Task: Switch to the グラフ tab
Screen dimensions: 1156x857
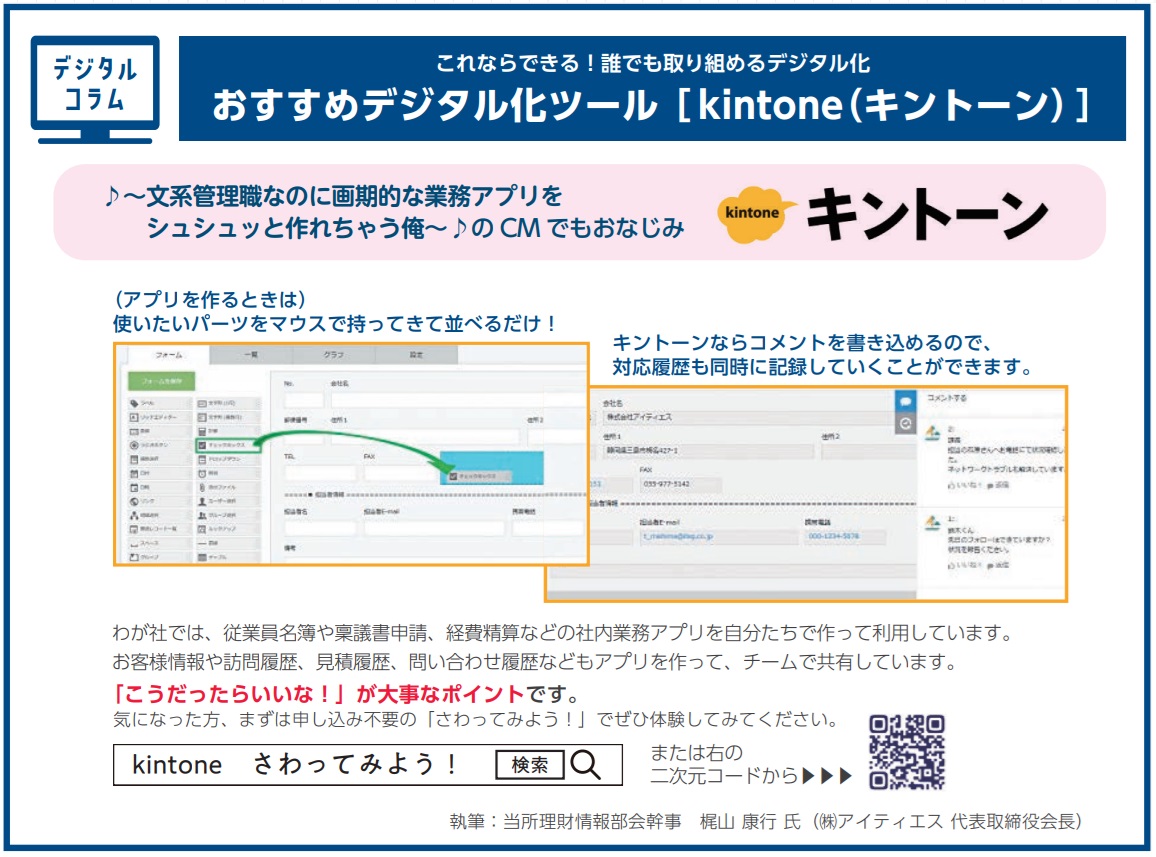Action: pyautogui.click(x=334, y=355)
